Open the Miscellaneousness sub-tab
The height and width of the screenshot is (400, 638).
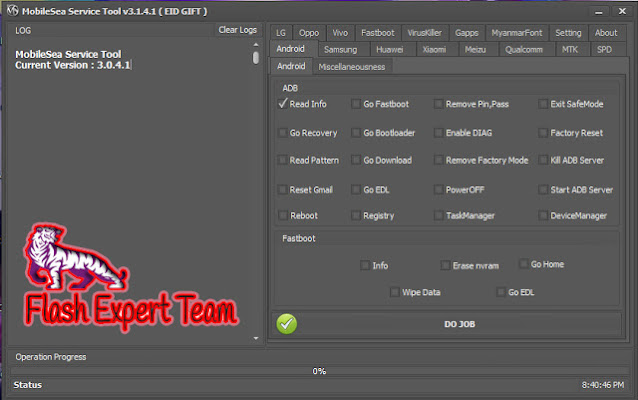coord(352,67)
